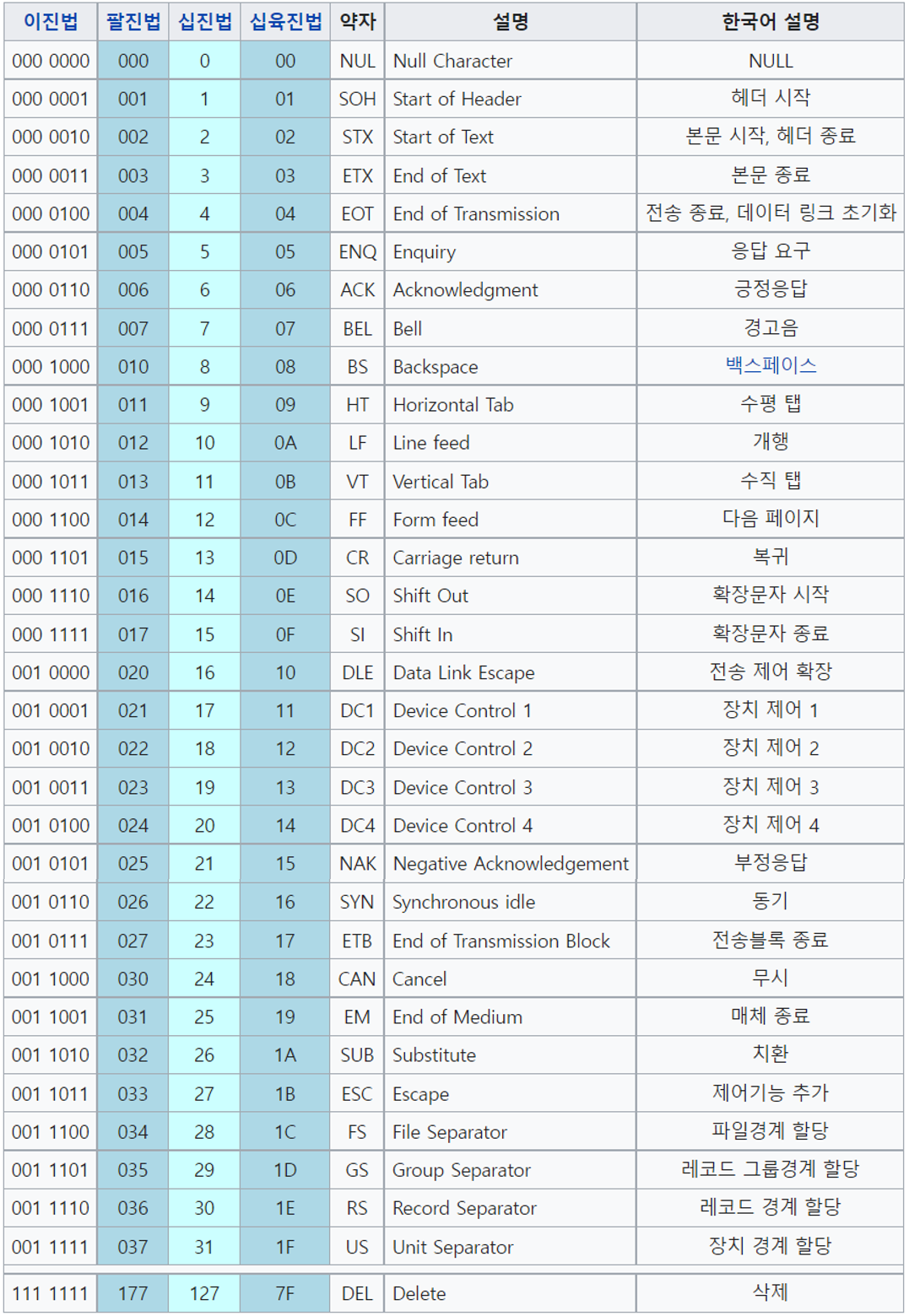Click the 한국어 설명 column header

(x=771, y=22)
